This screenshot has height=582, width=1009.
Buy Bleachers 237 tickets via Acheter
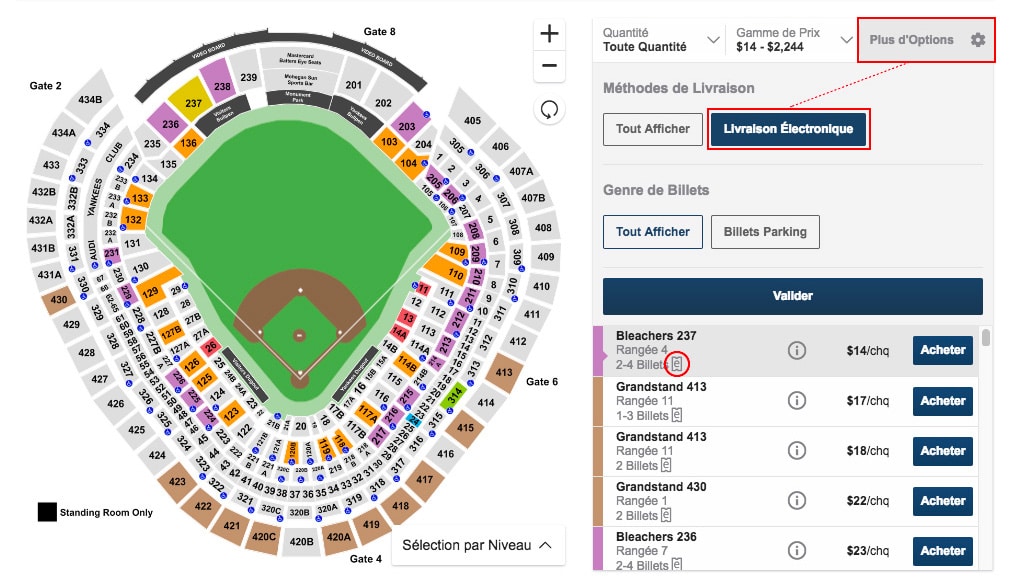coord(943,350)
